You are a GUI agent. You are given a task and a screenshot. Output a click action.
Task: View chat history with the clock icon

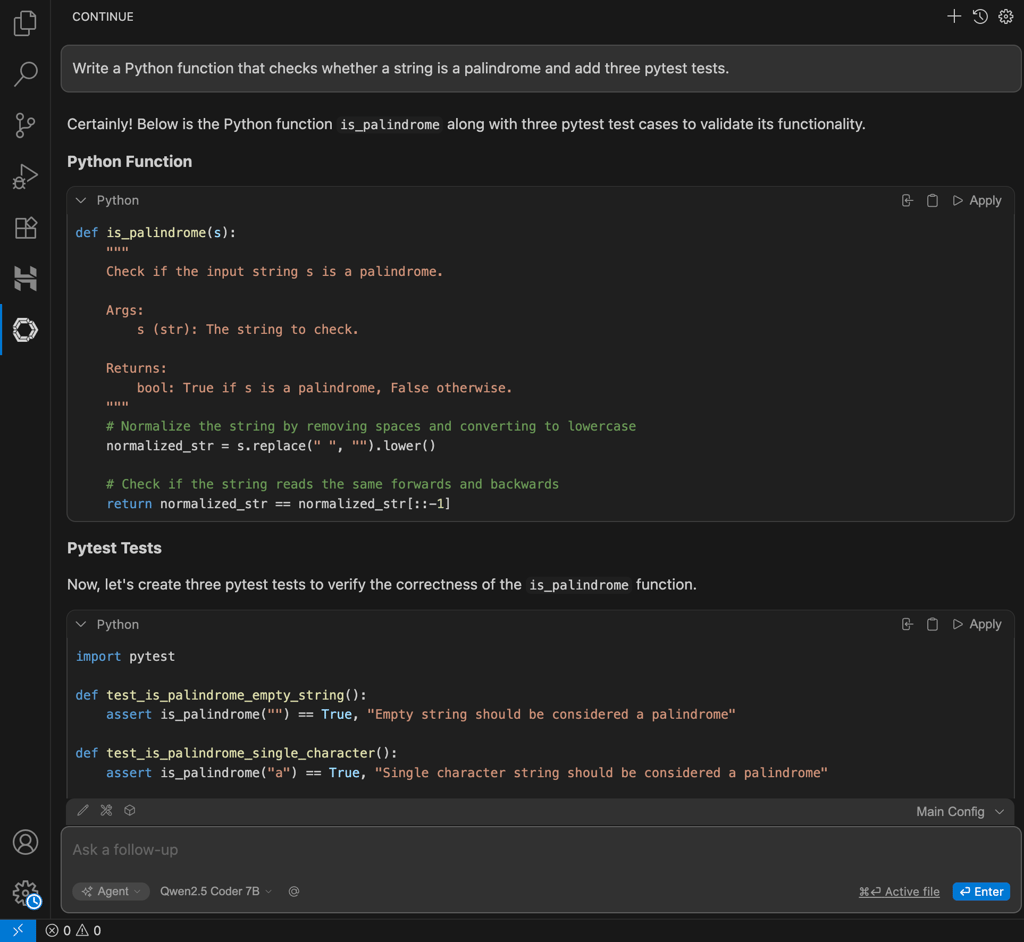coord(980,16)
